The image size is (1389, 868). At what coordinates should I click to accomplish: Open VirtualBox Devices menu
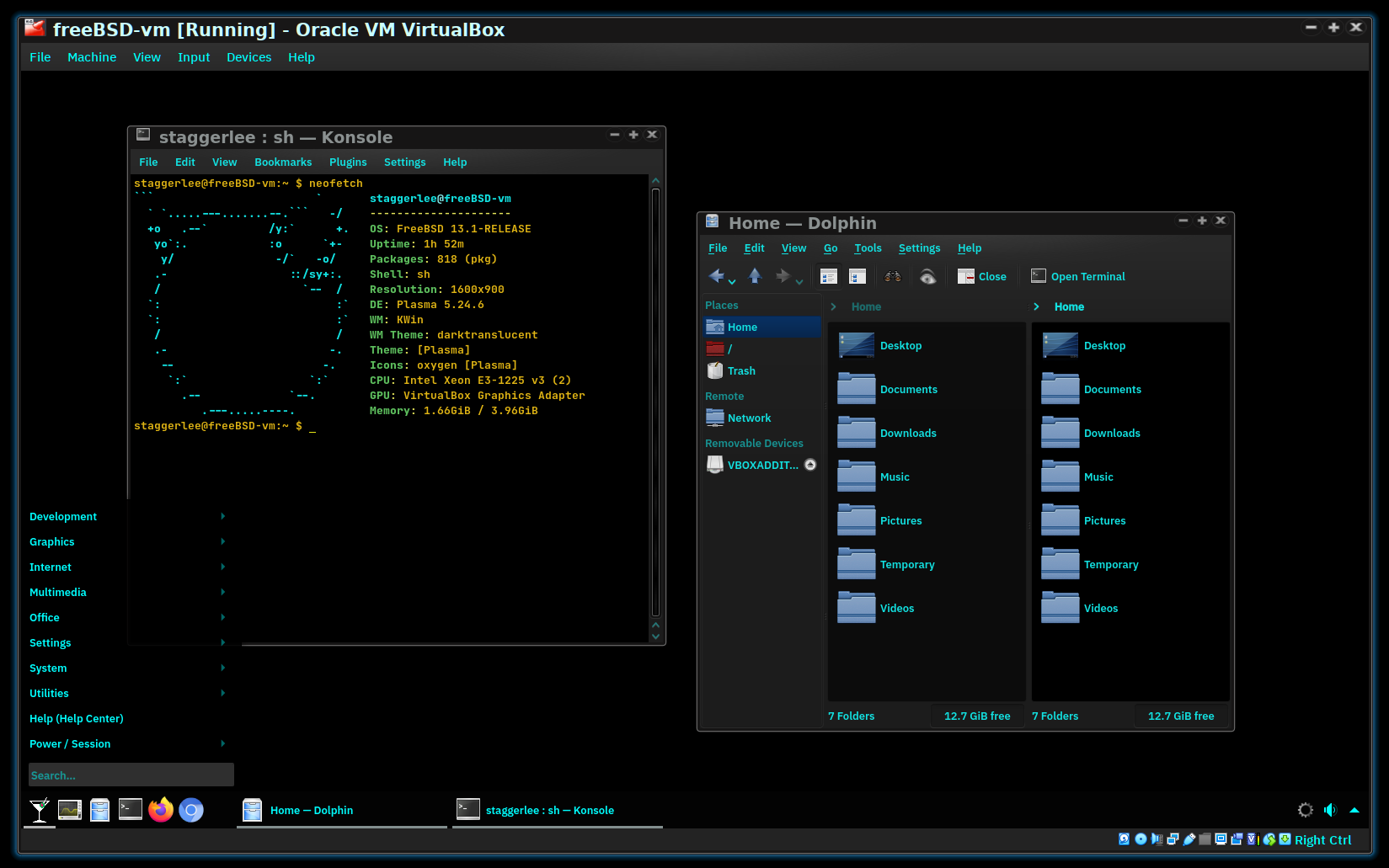coord(248,57)
